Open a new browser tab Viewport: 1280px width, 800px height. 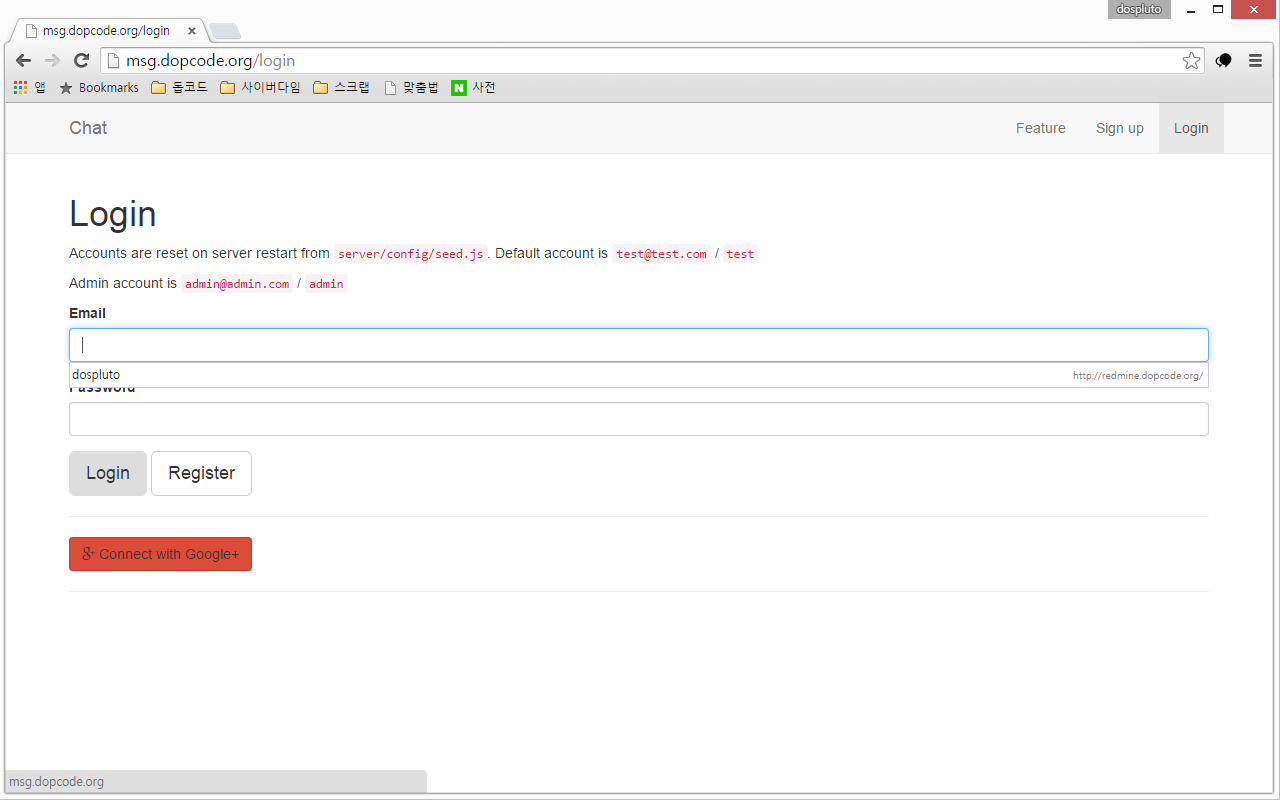pyautogui.click(x=225, y=31)
